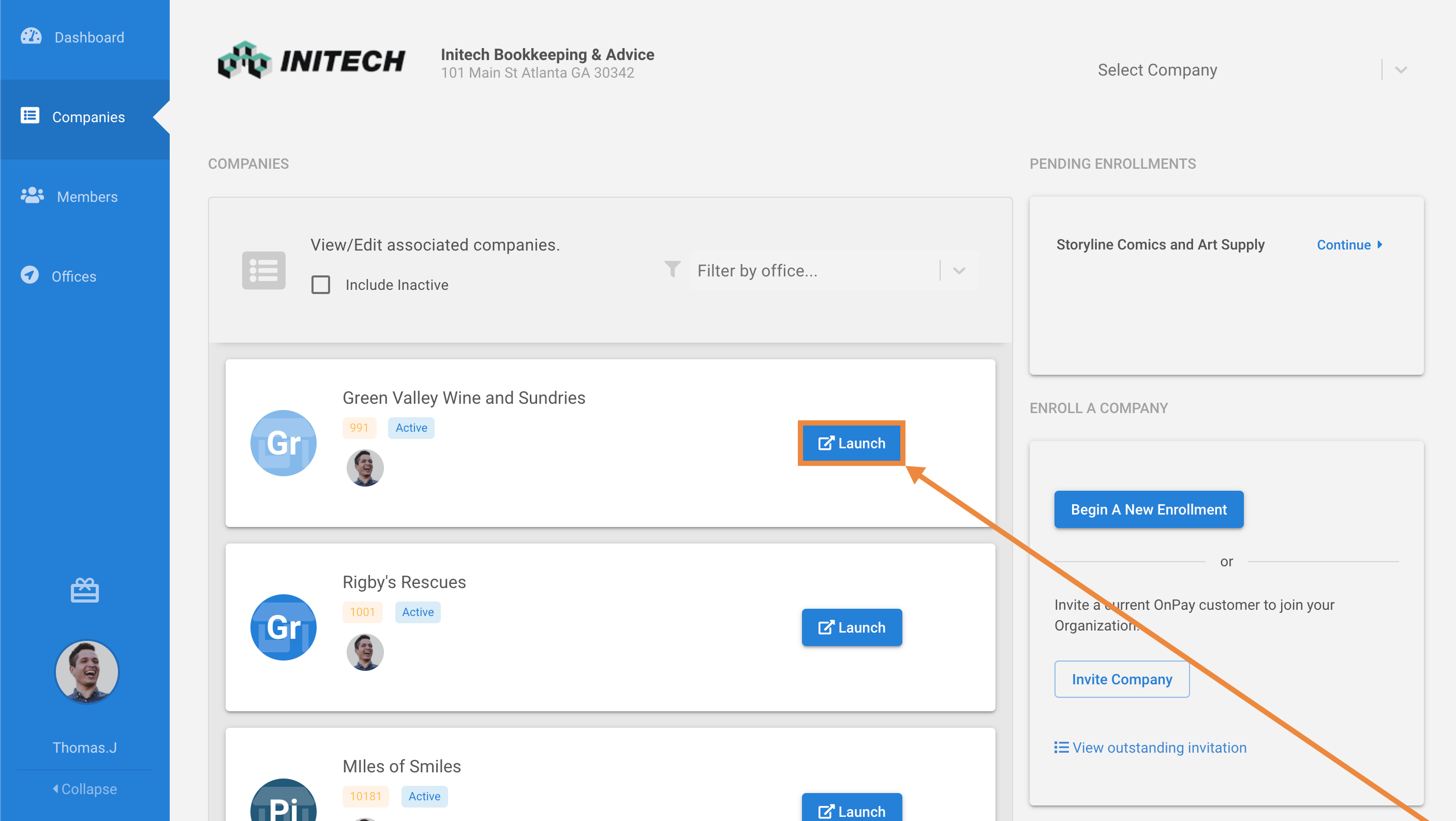
Task: Open Members menu item
Action: coord(85,197)
